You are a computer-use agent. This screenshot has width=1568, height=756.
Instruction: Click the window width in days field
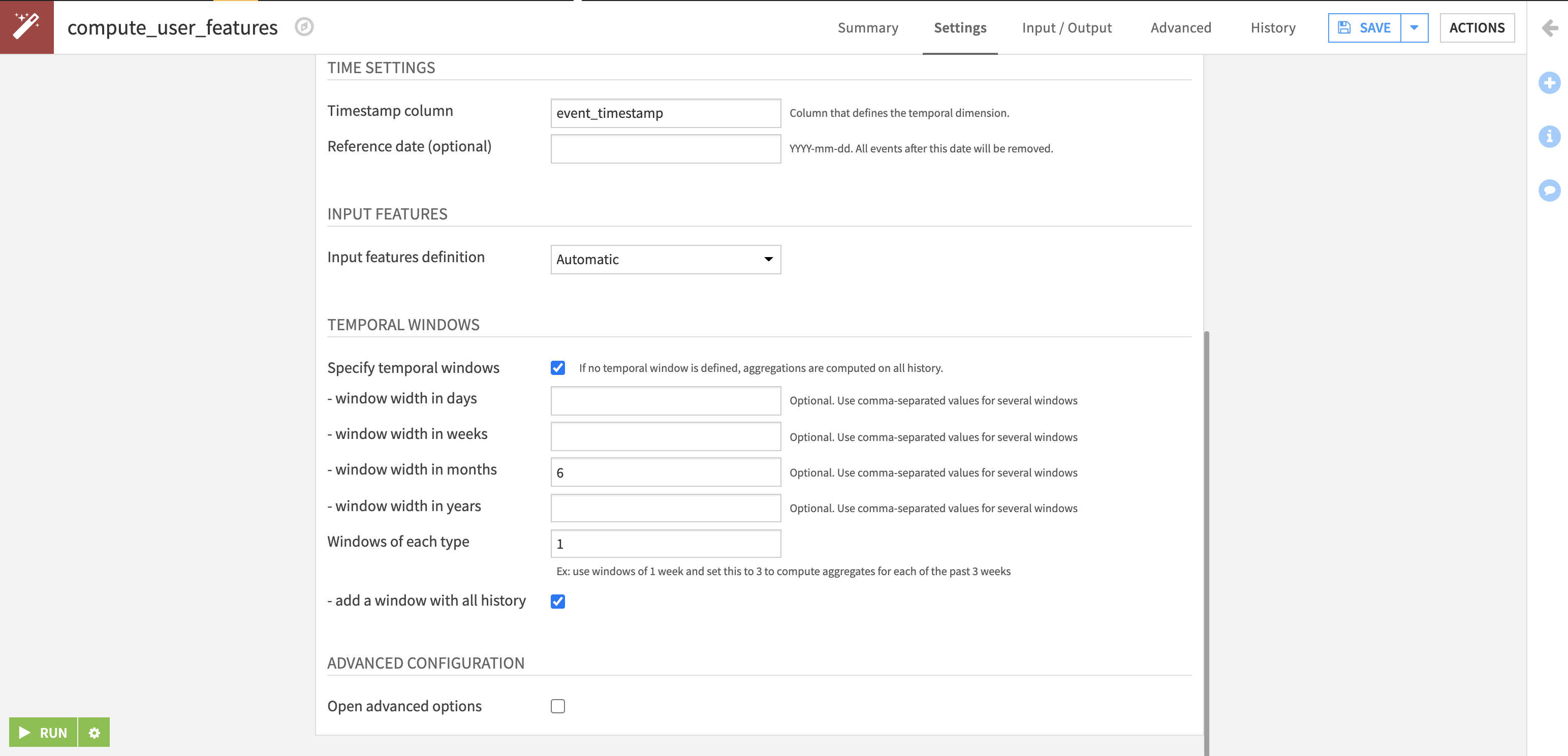coord(665,400)
